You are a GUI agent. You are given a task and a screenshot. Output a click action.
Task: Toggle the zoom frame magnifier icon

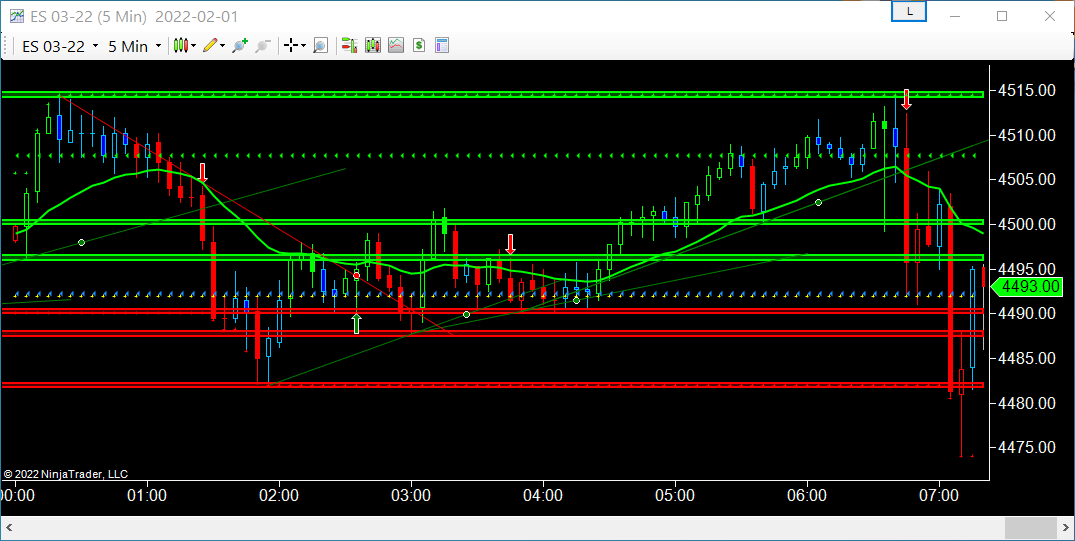[320, 46]
